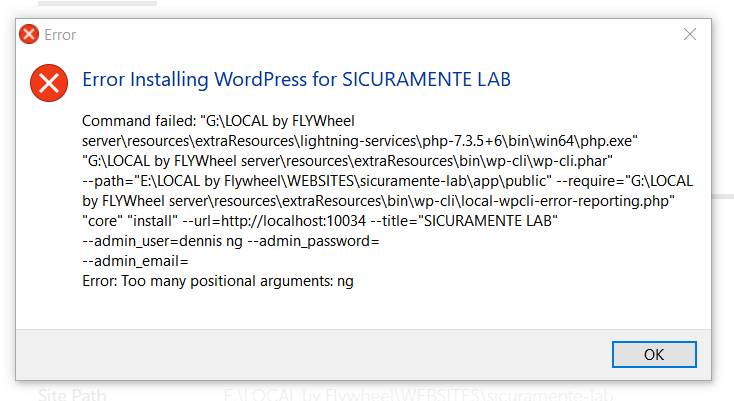Click the "--admin_email=" line
Image resolution: width=734 pixels, height=401 pixels.
135,261
